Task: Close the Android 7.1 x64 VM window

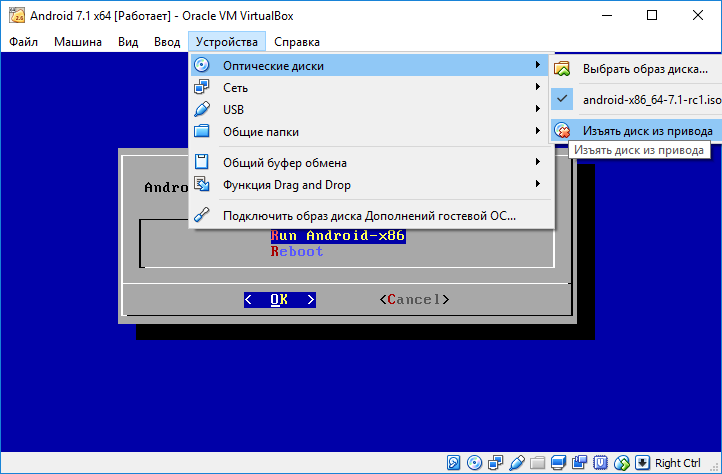Action: [x=698, y=15]
